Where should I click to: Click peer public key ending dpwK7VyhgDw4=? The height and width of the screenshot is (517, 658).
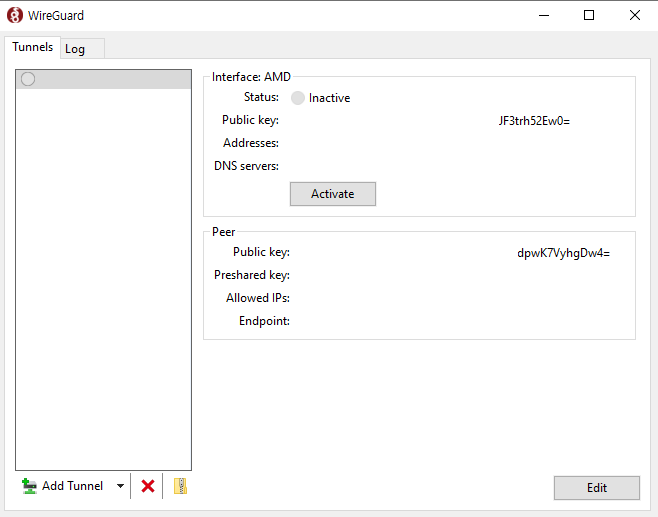(x=563, y=253)
